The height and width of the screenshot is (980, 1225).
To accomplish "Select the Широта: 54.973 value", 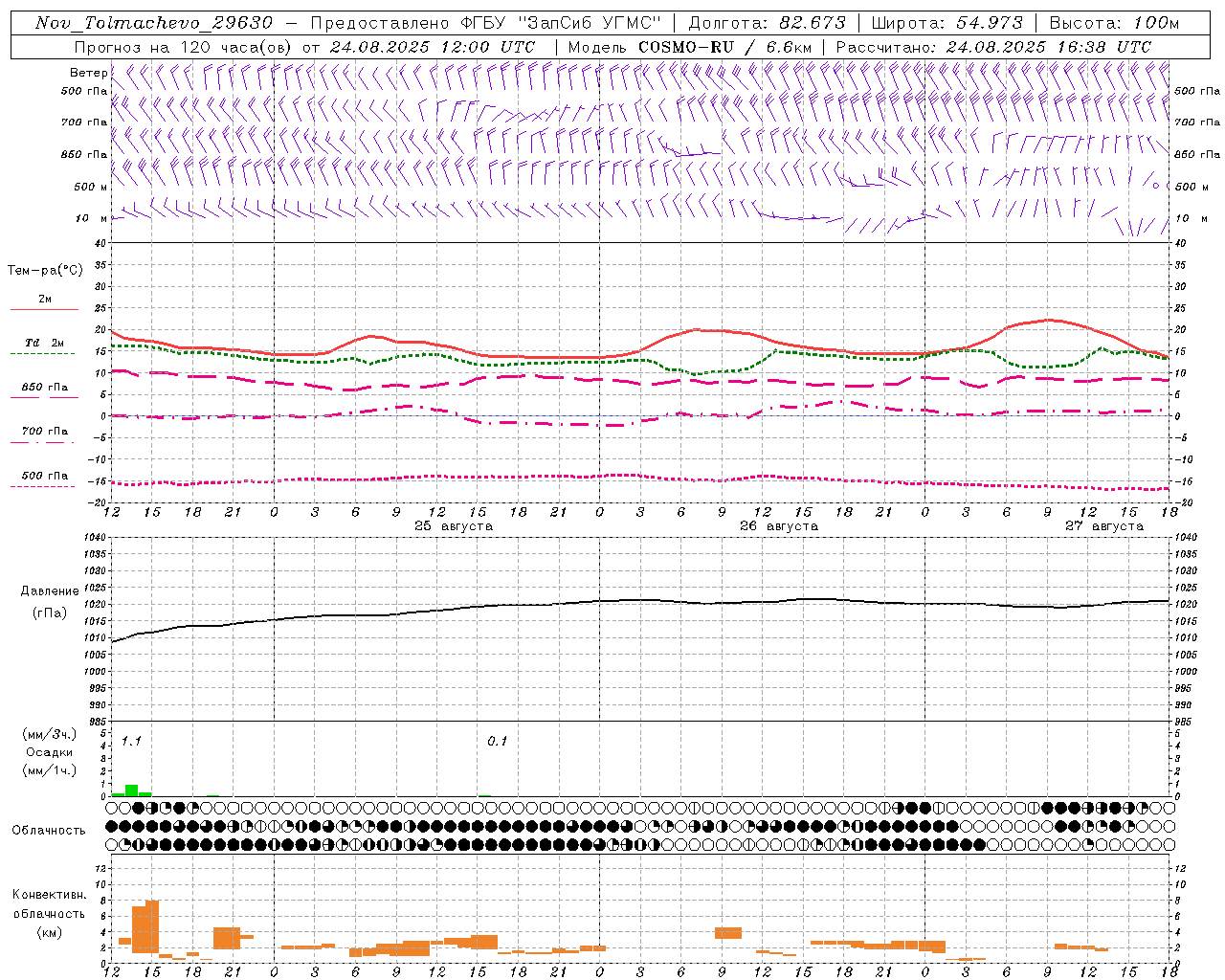I will coord(947,23).
